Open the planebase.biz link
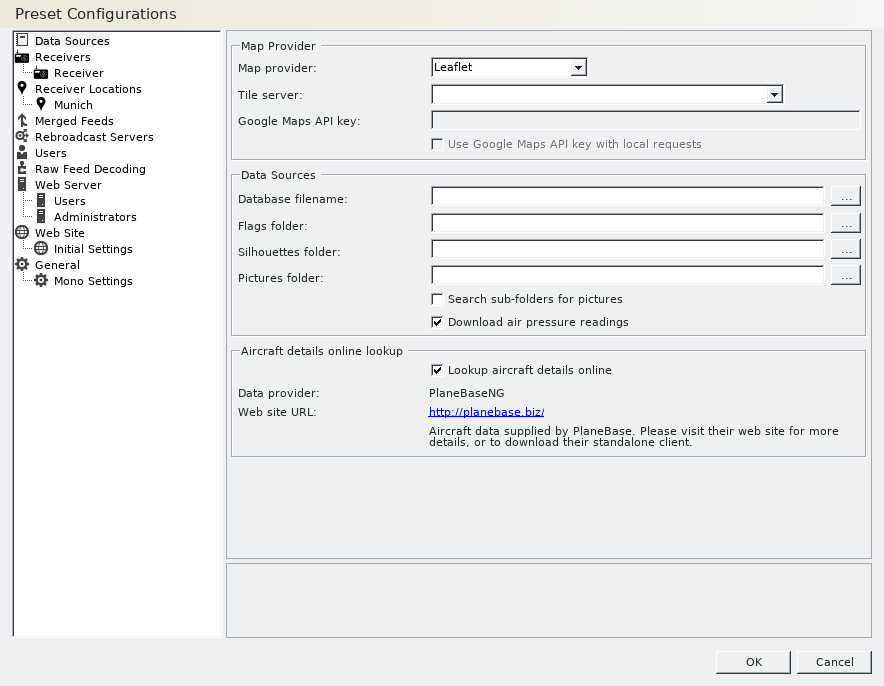Screen dimensions: 884x686 click(x=486, y=412)
